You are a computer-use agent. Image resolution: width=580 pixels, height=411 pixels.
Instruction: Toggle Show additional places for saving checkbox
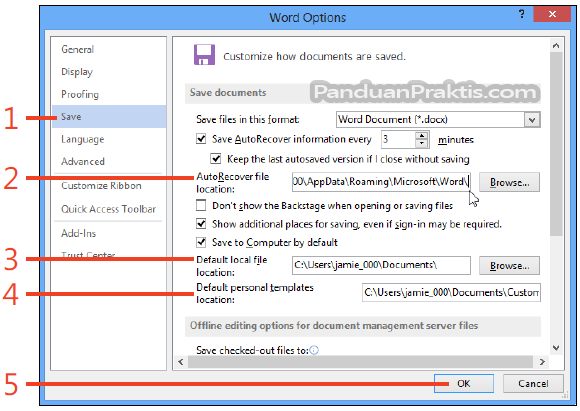[201, 224]
